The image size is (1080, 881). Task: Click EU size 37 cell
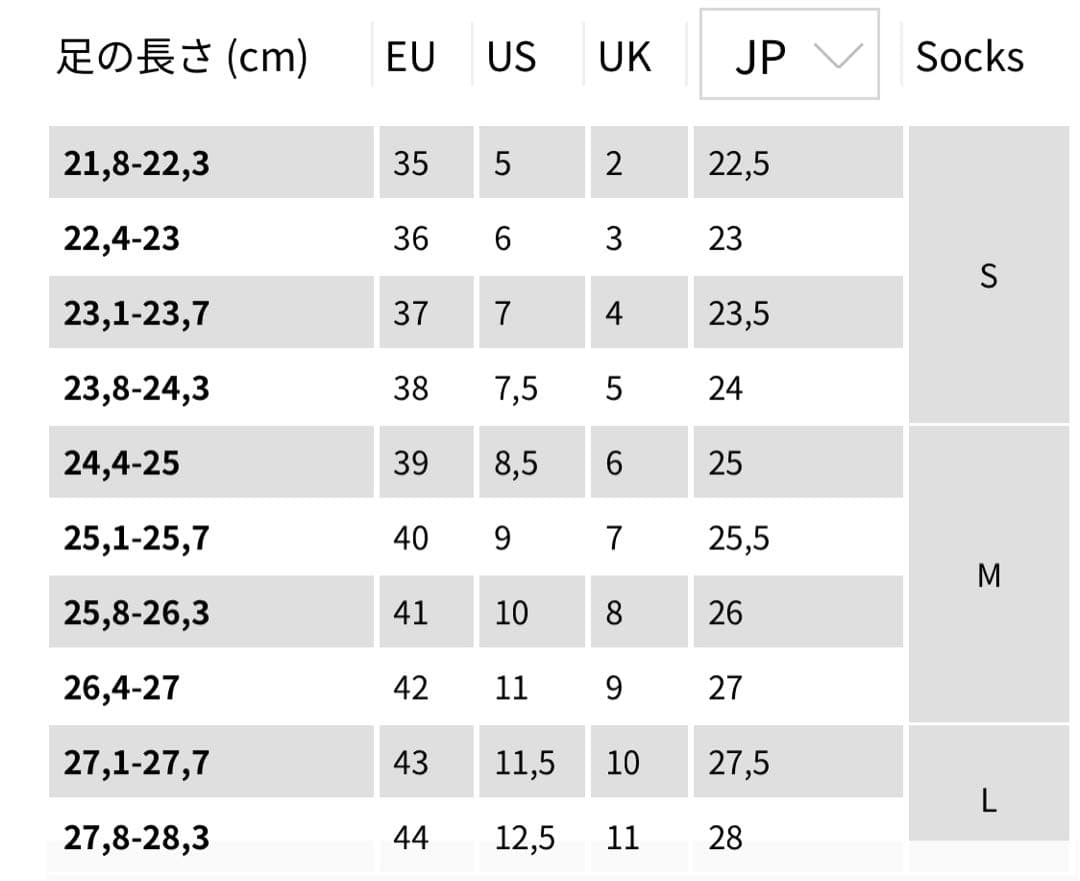(x=410, y=313)
